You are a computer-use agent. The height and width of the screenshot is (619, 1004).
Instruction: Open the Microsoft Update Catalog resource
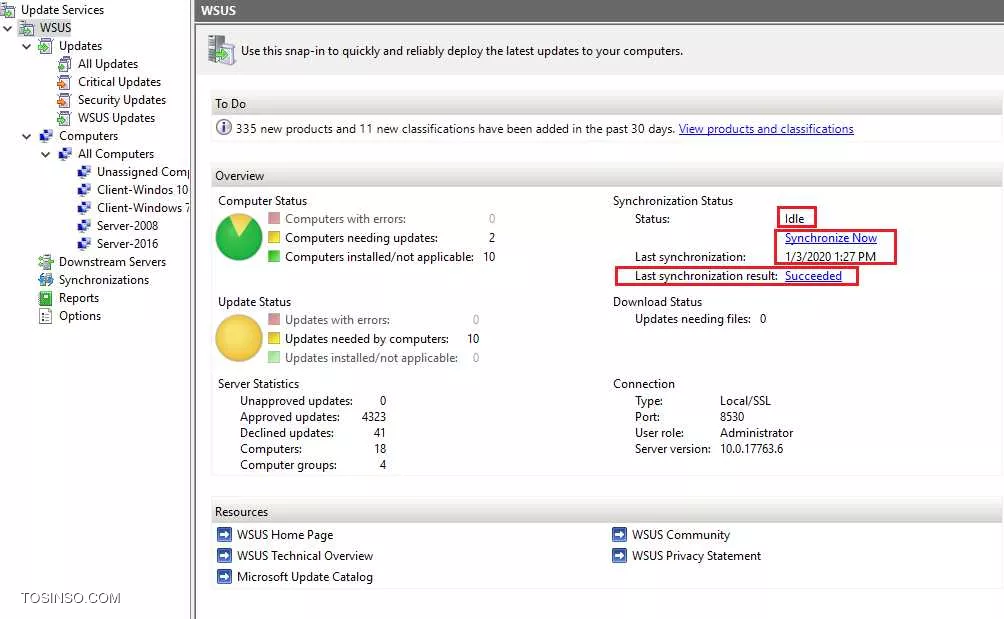(305, 577)
